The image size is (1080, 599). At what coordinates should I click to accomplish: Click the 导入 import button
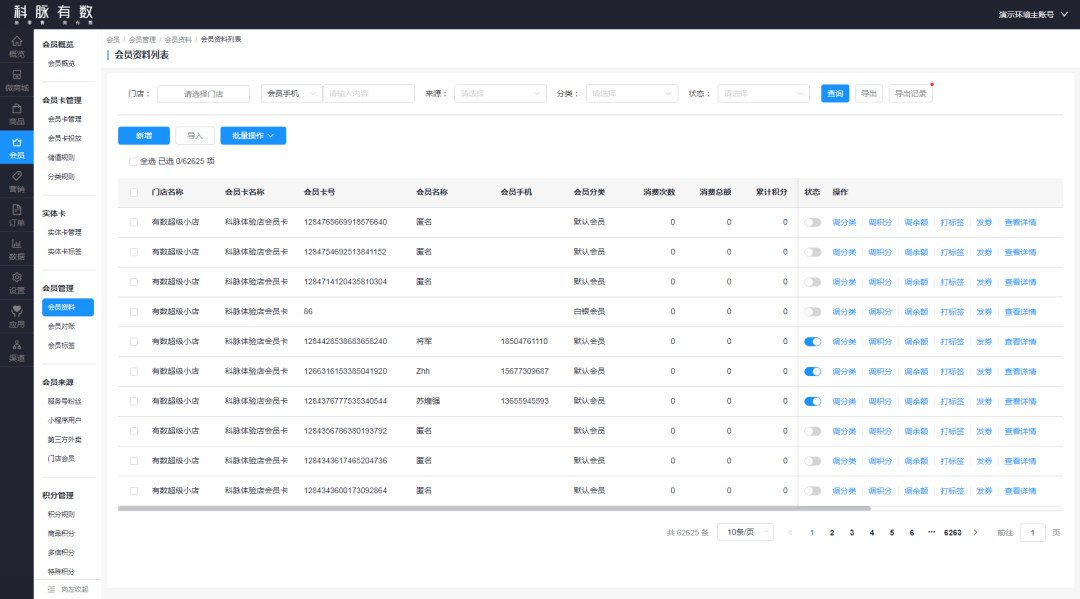pyautogui.click(x=195, y=136)
